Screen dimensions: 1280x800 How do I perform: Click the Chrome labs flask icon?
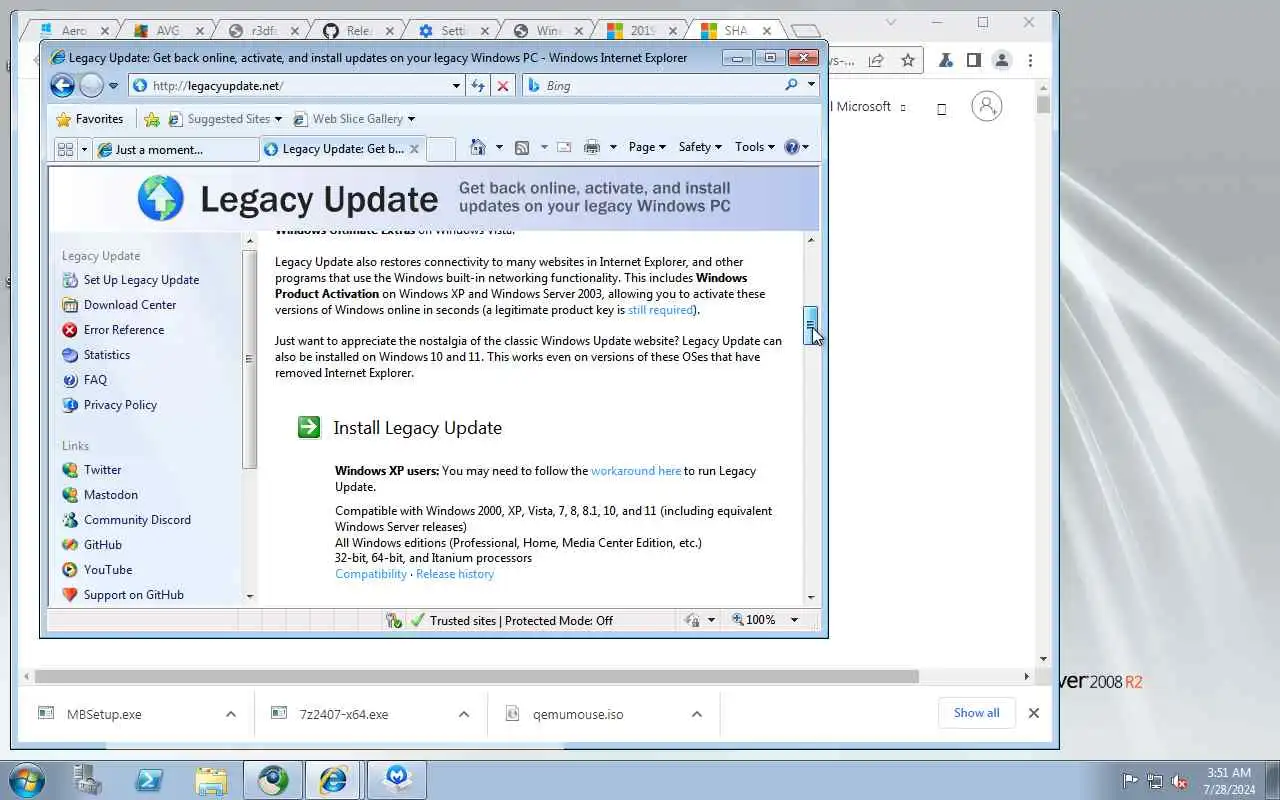(x=945, y=60)
